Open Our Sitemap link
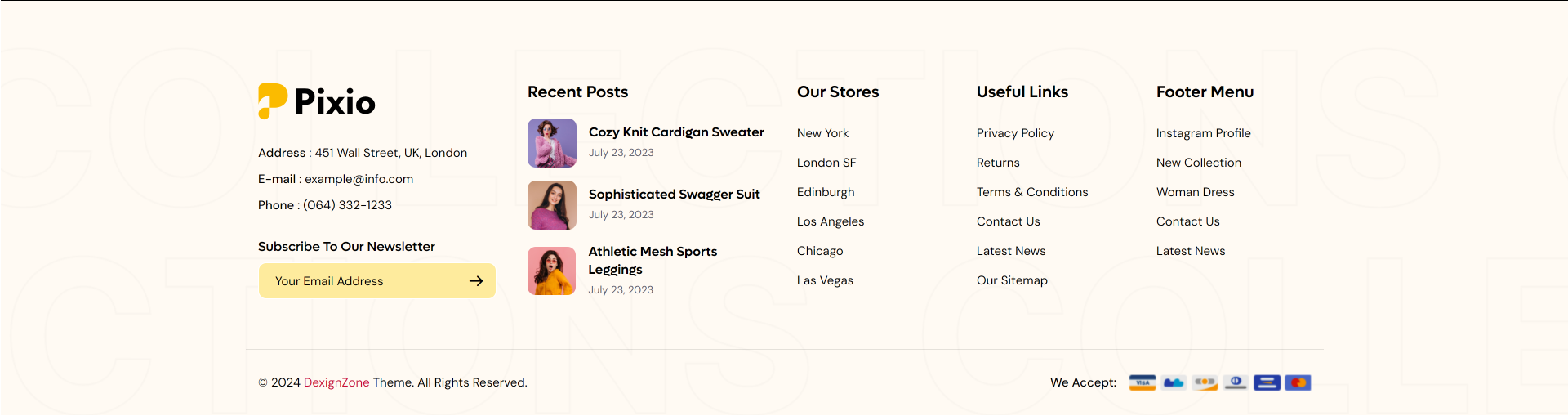Viewport: 1568px width, 416px height. [x=1012, y=280]
